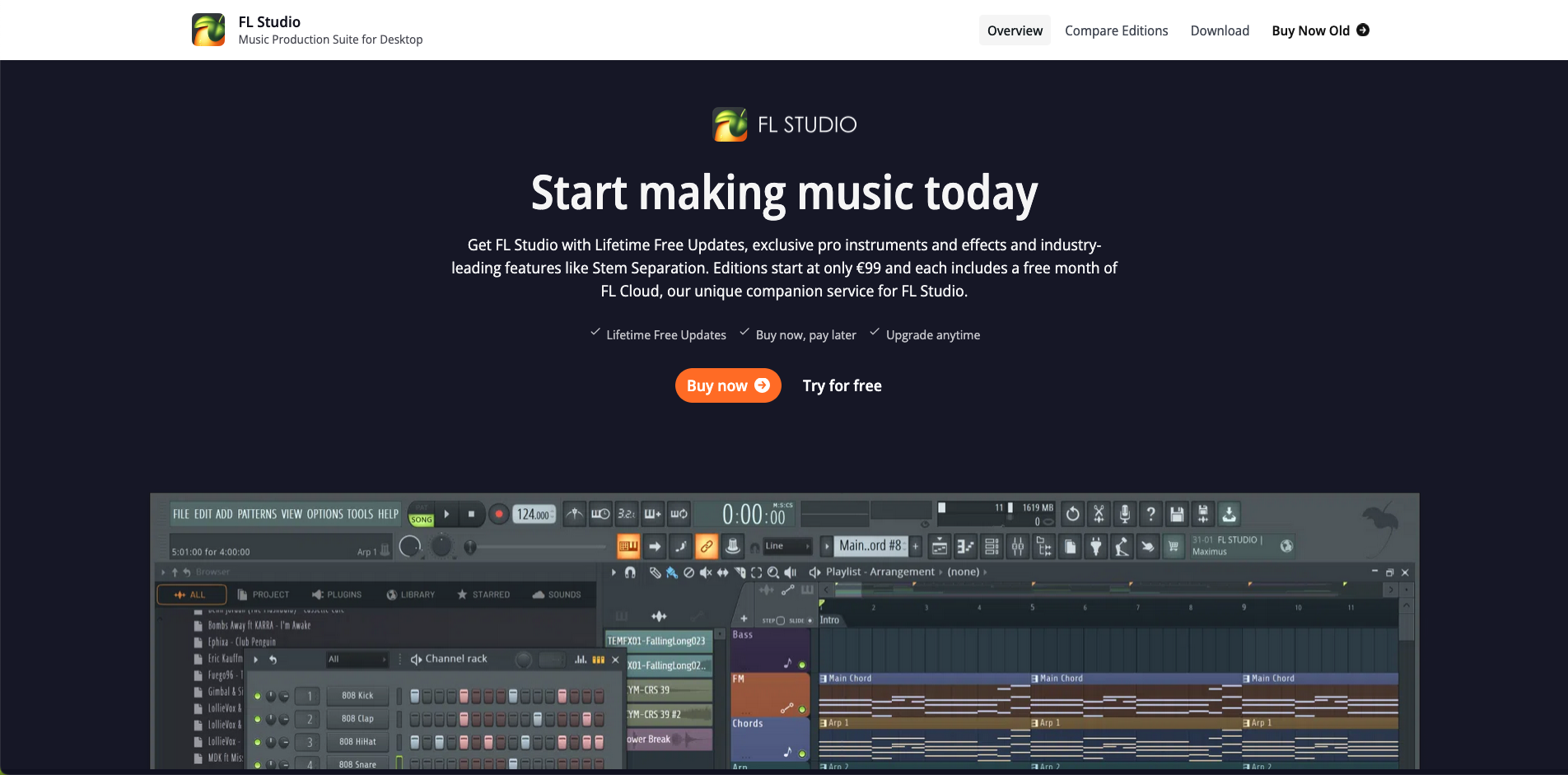Toggle the green mute LED for 808 Kick
The height and width of the screenshot is (775, 1568).
pyautogui.click(x=258, y=696)
